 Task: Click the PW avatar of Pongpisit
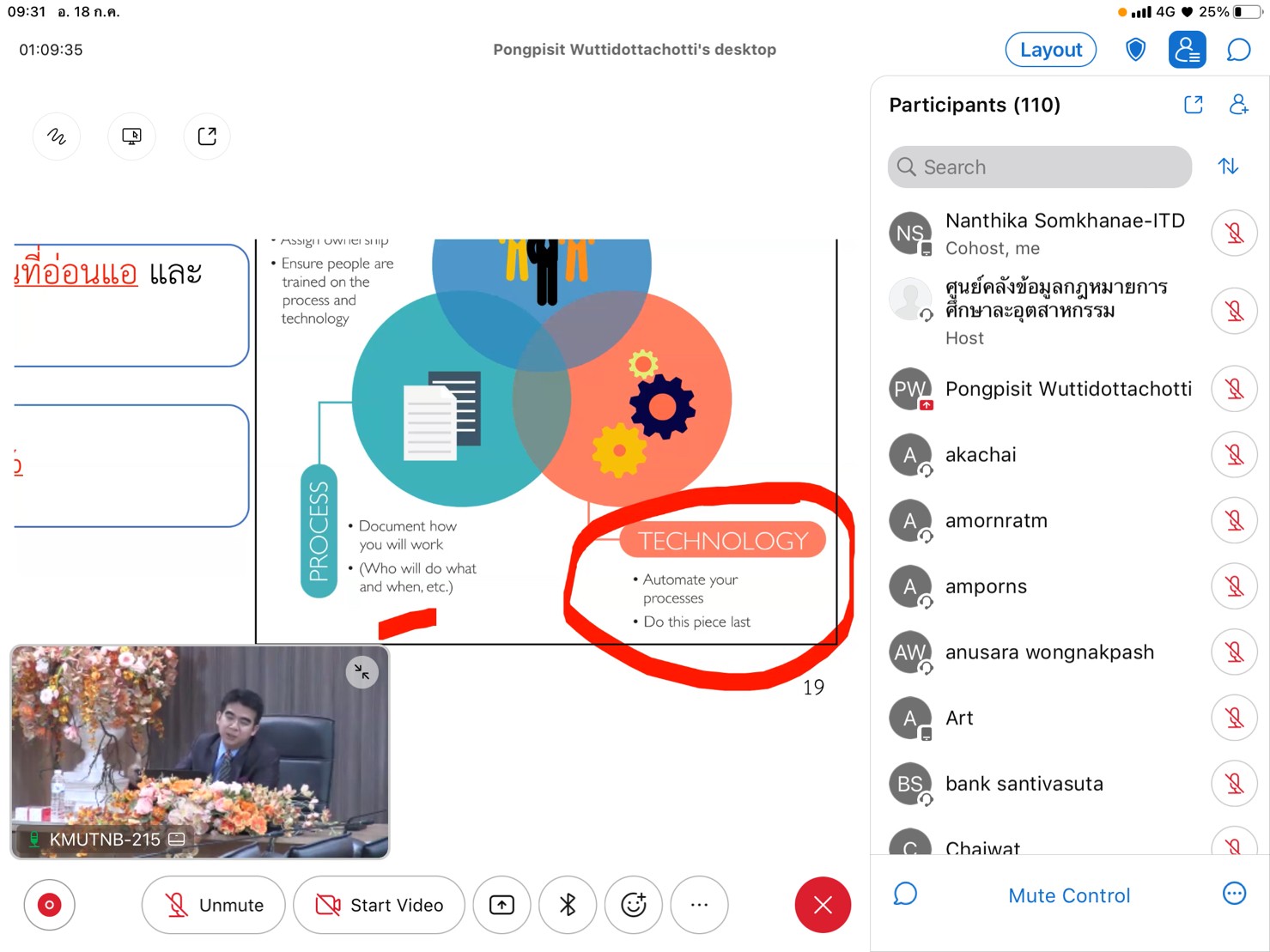(x=910, y=389)
